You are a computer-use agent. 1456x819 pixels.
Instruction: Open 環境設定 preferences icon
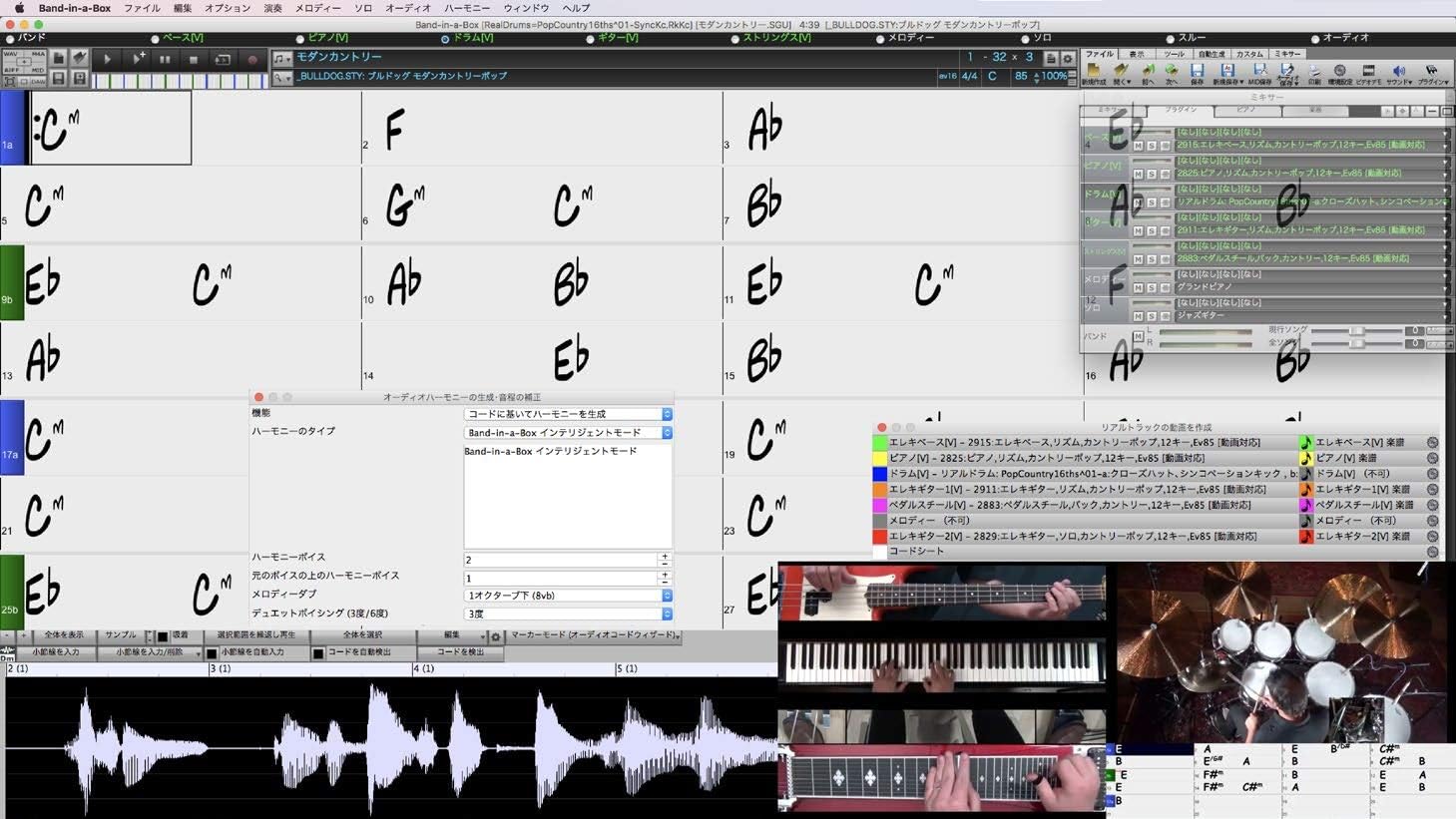click(1339, 72)
